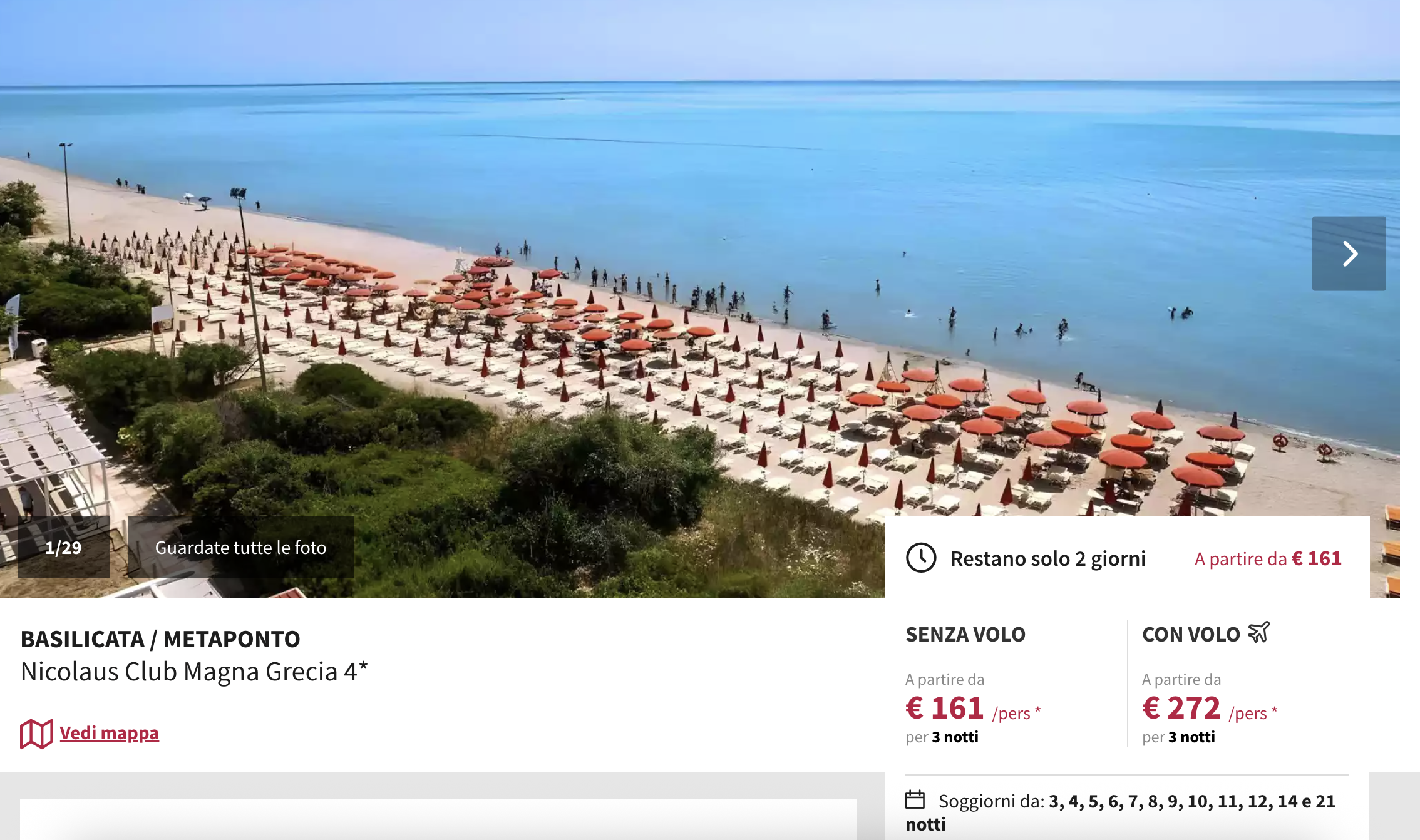Click the BASILICATA / METAPONTO heading
Viewport: 1420px width, 840px height.
tap(160, 639)
